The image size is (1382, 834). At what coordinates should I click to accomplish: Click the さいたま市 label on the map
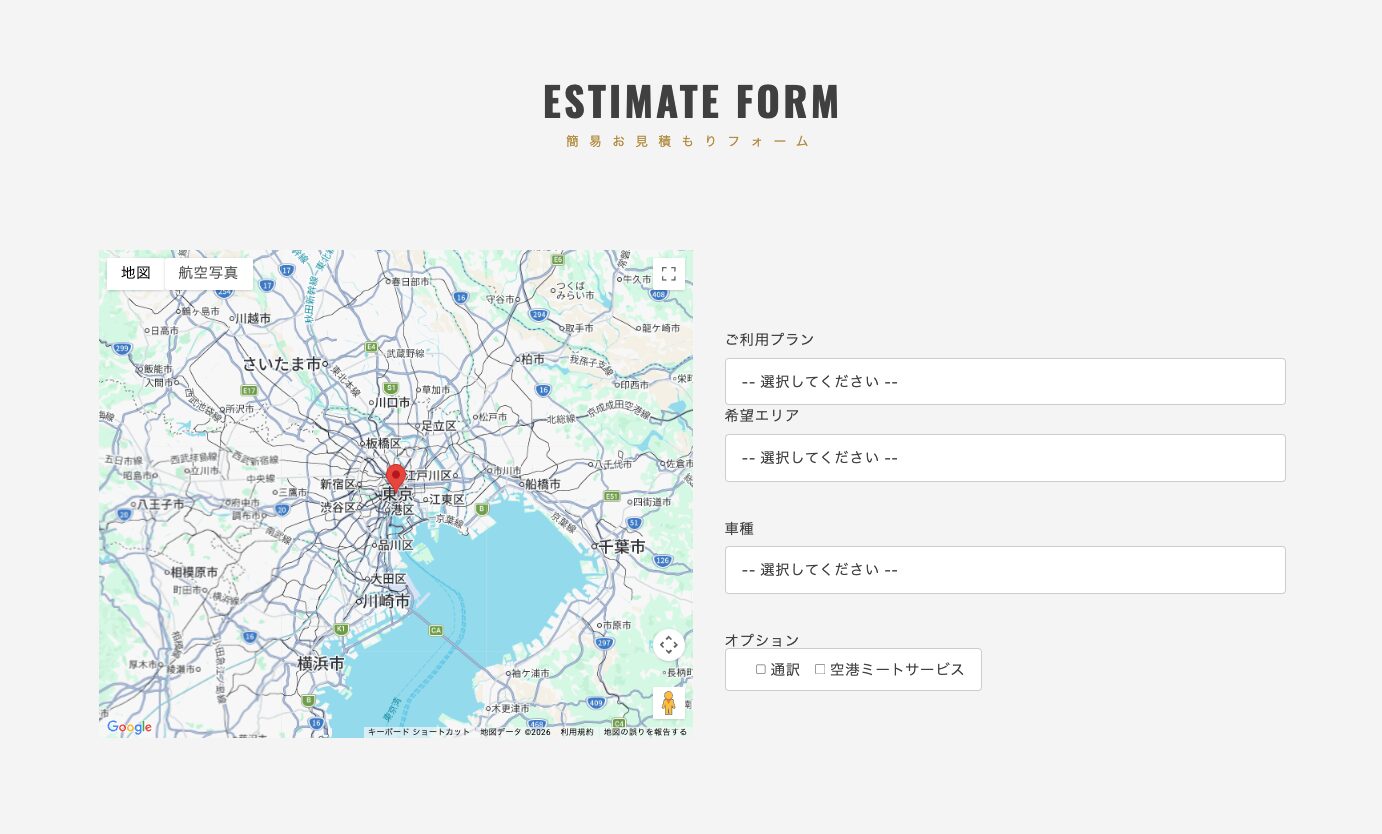click(x=283, y=364)
